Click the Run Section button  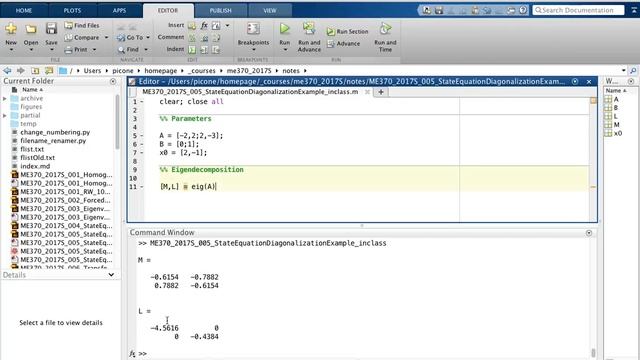click(x=347, y=31)
